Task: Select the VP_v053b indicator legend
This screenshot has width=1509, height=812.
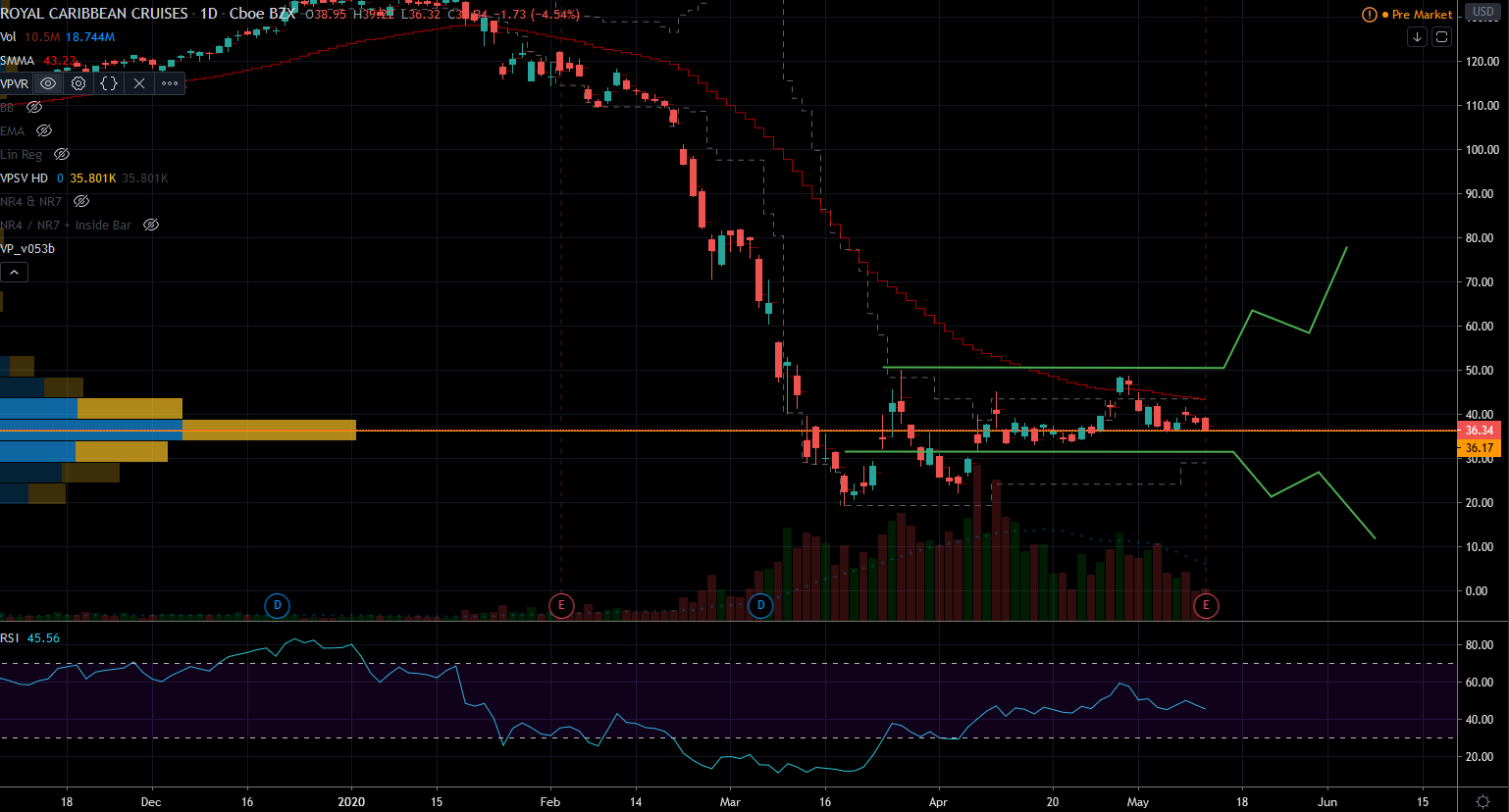Action: point(27,248)
